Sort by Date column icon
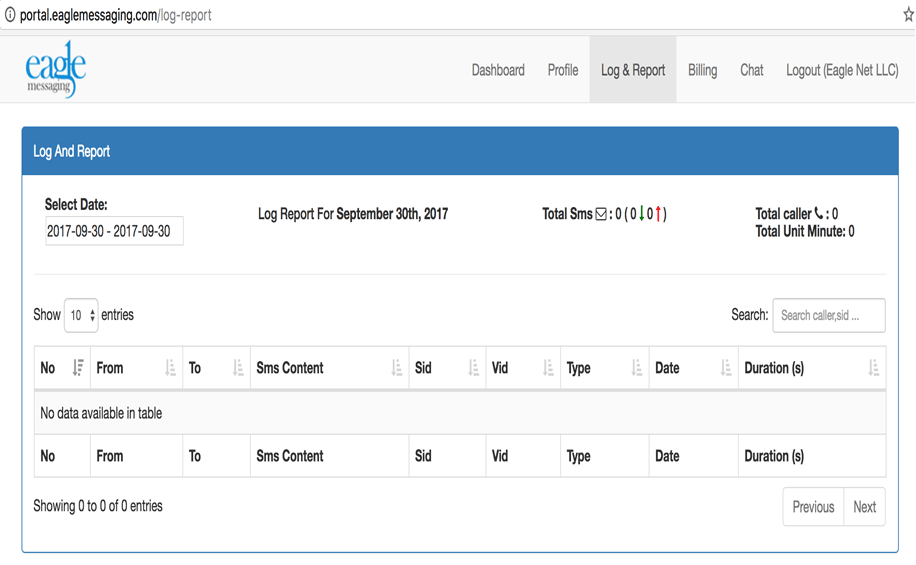 coord(725,368)
